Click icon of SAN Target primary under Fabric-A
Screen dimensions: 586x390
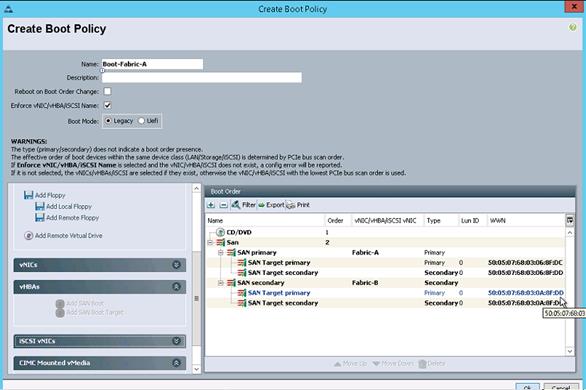coord(242,263)
